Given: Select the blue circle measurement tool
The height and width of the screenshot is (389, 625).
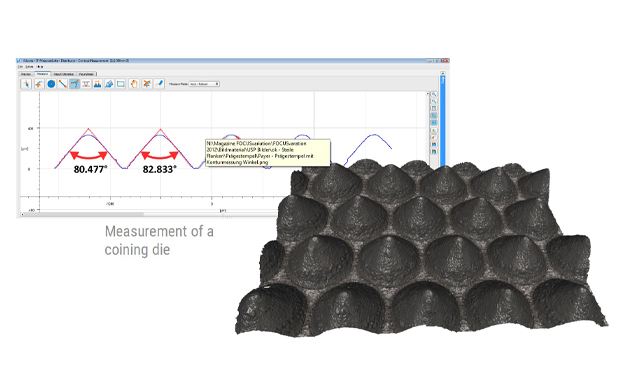Looking at the screenshot, I should 51,84.
